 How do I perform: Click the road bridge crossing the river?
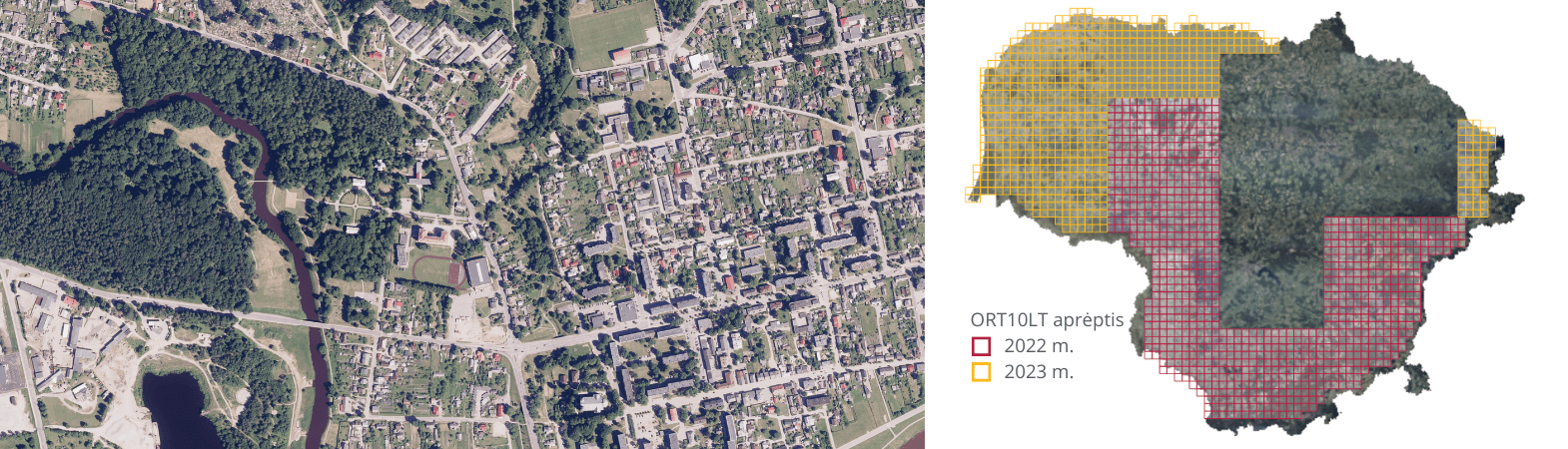tap(318, 326)
